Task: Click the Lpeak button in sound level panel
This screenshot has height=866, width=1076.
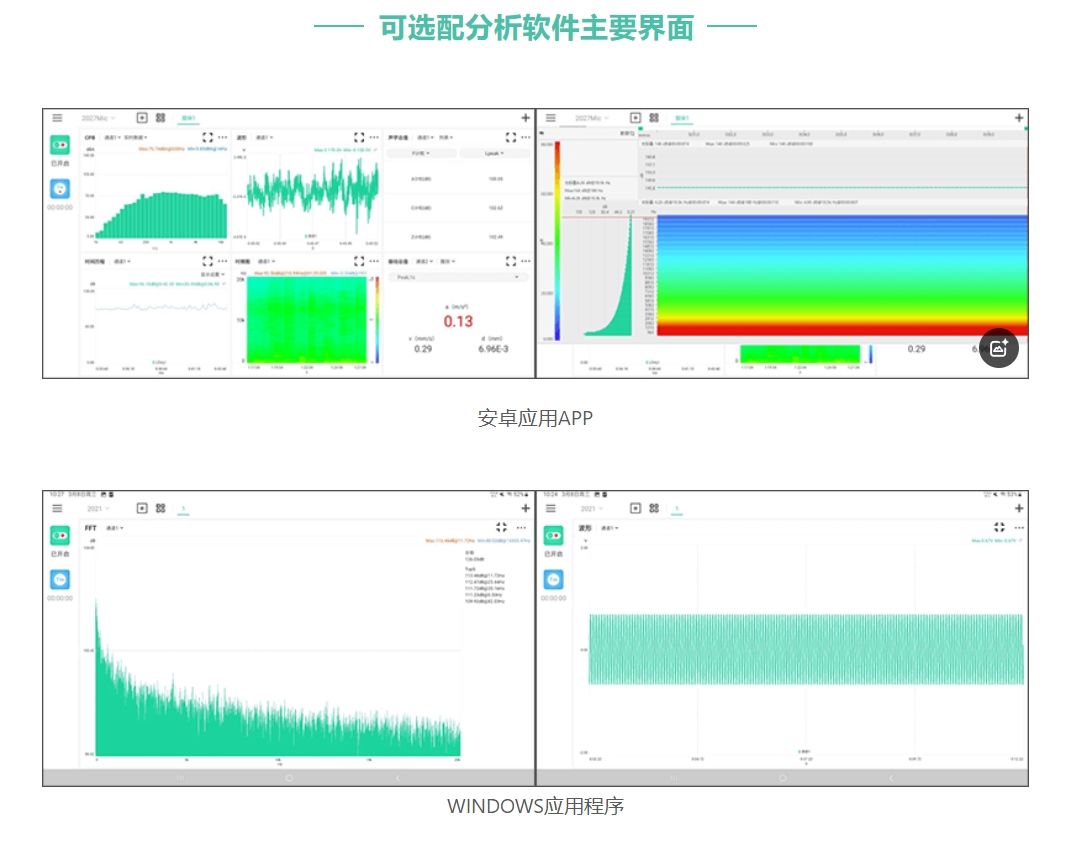Action: point(494,154)
